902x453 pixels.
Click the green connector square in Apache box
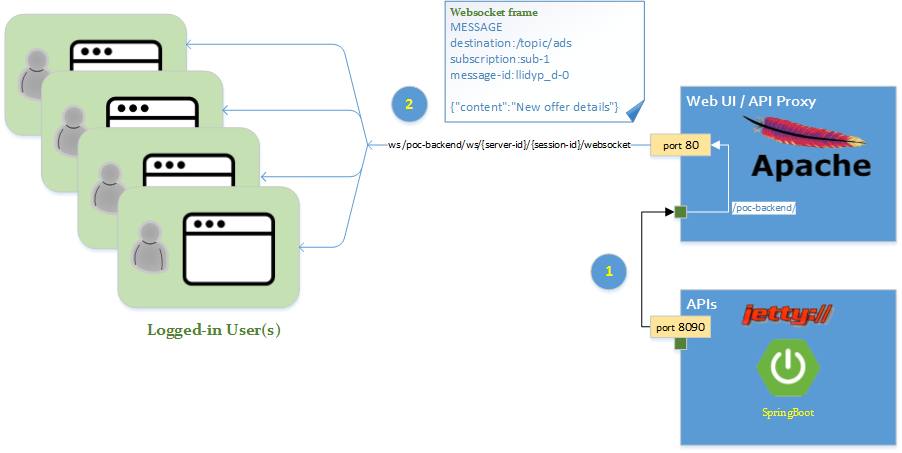pos(680,212)
